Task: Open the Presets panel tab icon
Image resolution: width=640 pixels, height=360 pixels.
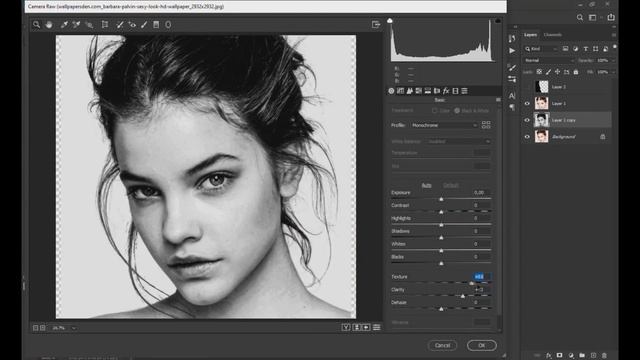Action: (464, 91)
